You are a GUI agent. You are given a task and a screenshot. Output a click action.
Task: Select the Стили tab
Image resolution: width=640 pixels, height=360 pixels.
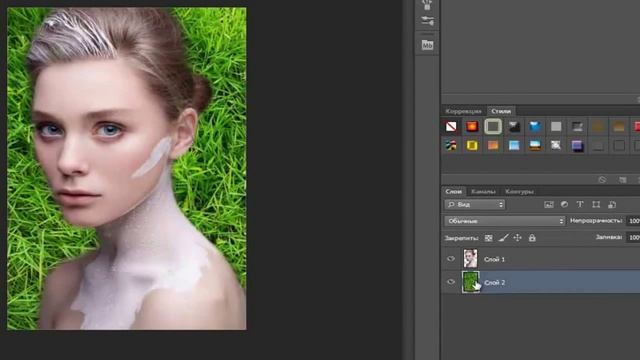click(x=501, y=111)
